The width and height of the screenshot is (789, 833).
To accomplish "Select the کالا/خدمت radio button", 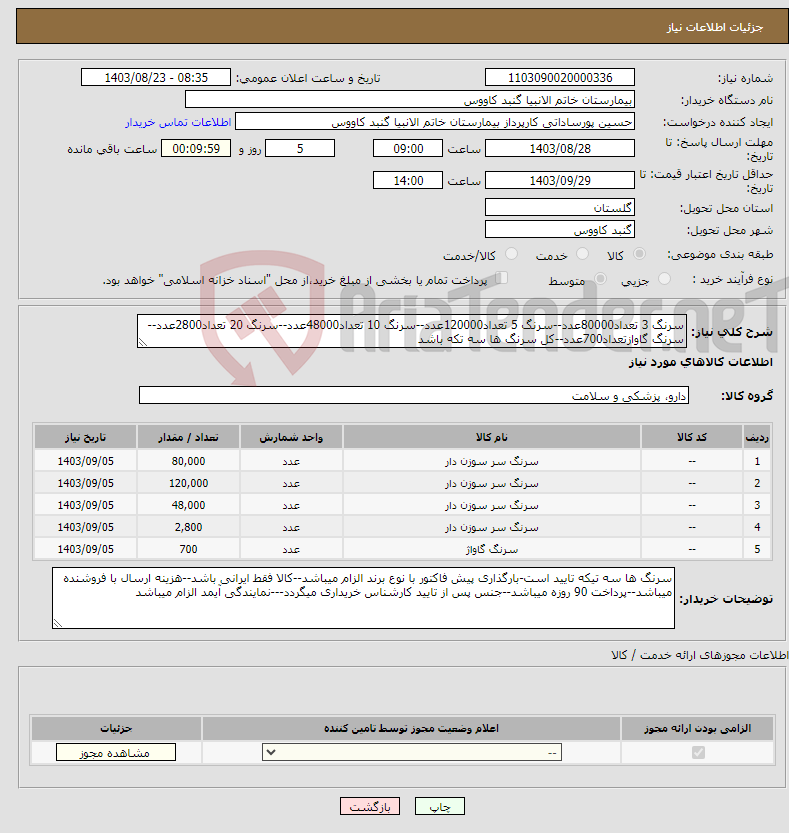I will 511,254.
